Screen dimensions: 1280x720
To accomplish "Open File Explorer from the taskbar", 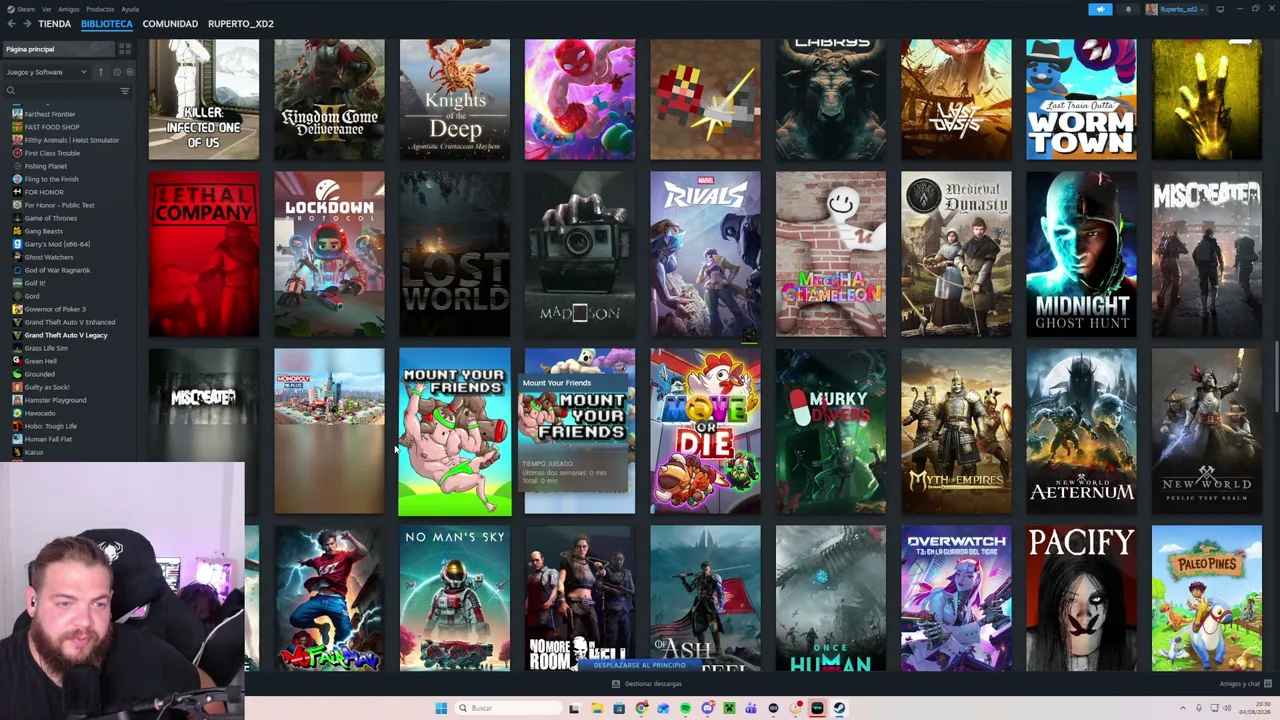I will [597, 708].
